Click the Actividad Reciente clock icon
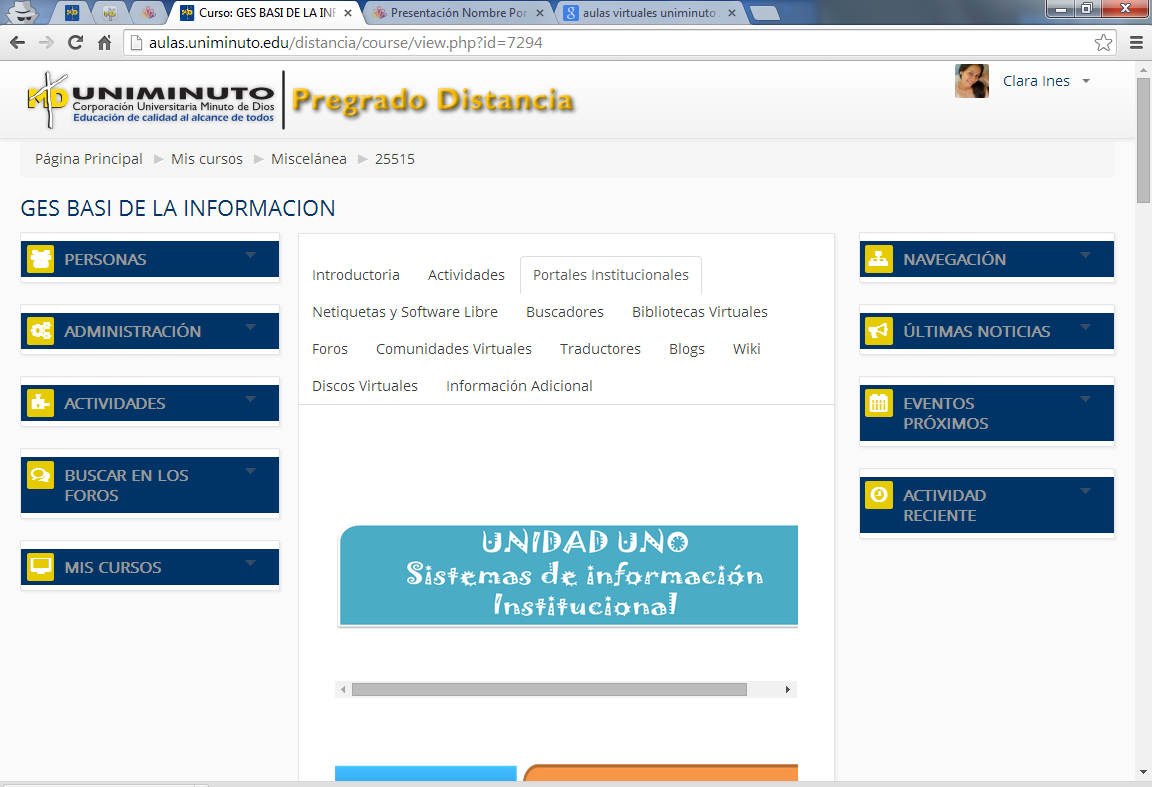 (879, 495)
